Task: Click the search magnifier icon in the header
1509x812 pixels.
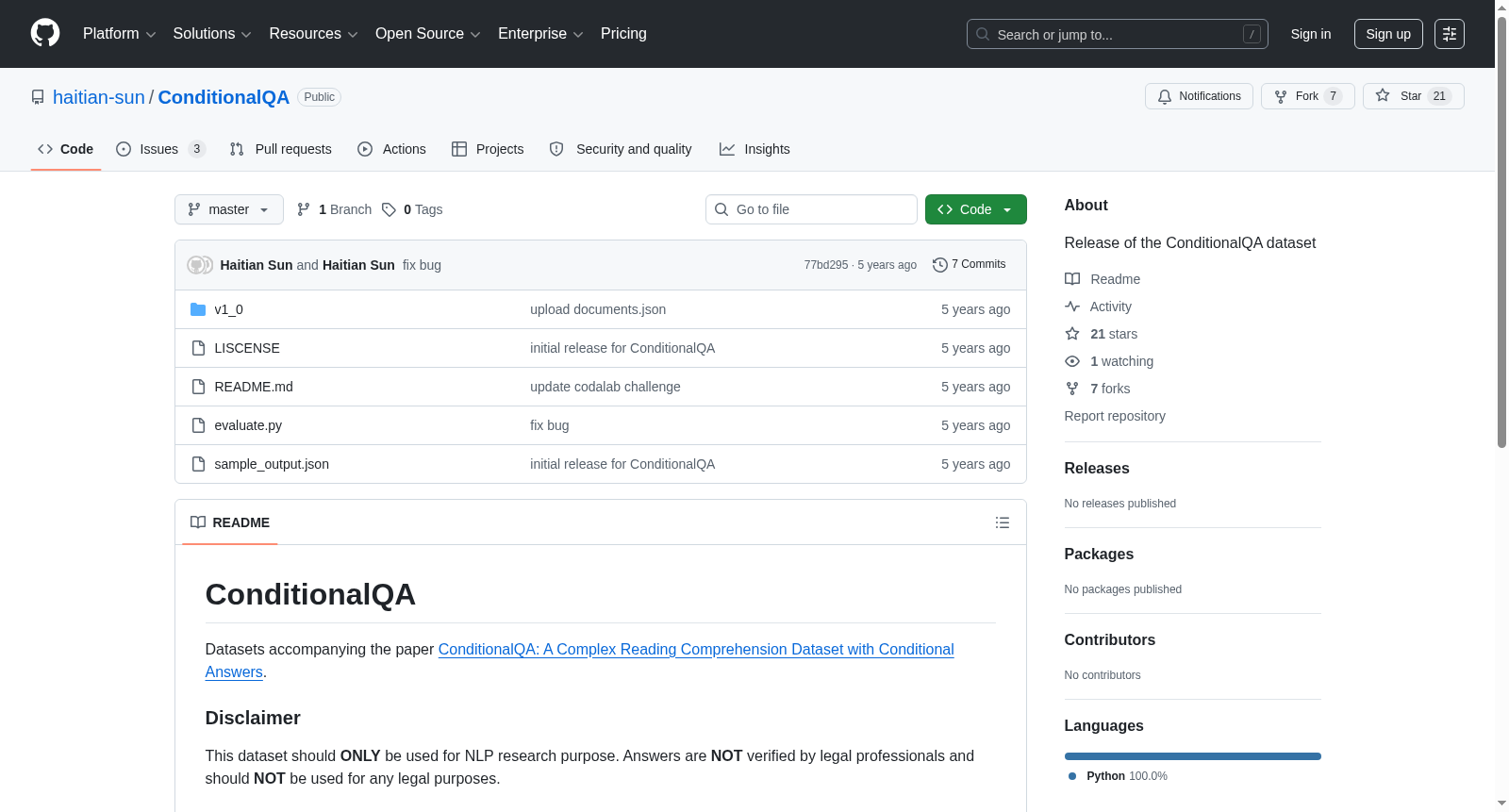Action: [983, 34]
